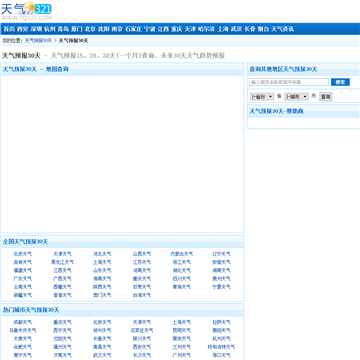Select 宁波 in the top navigation
This screenshot has height=360, width=360.
point(150,29)
